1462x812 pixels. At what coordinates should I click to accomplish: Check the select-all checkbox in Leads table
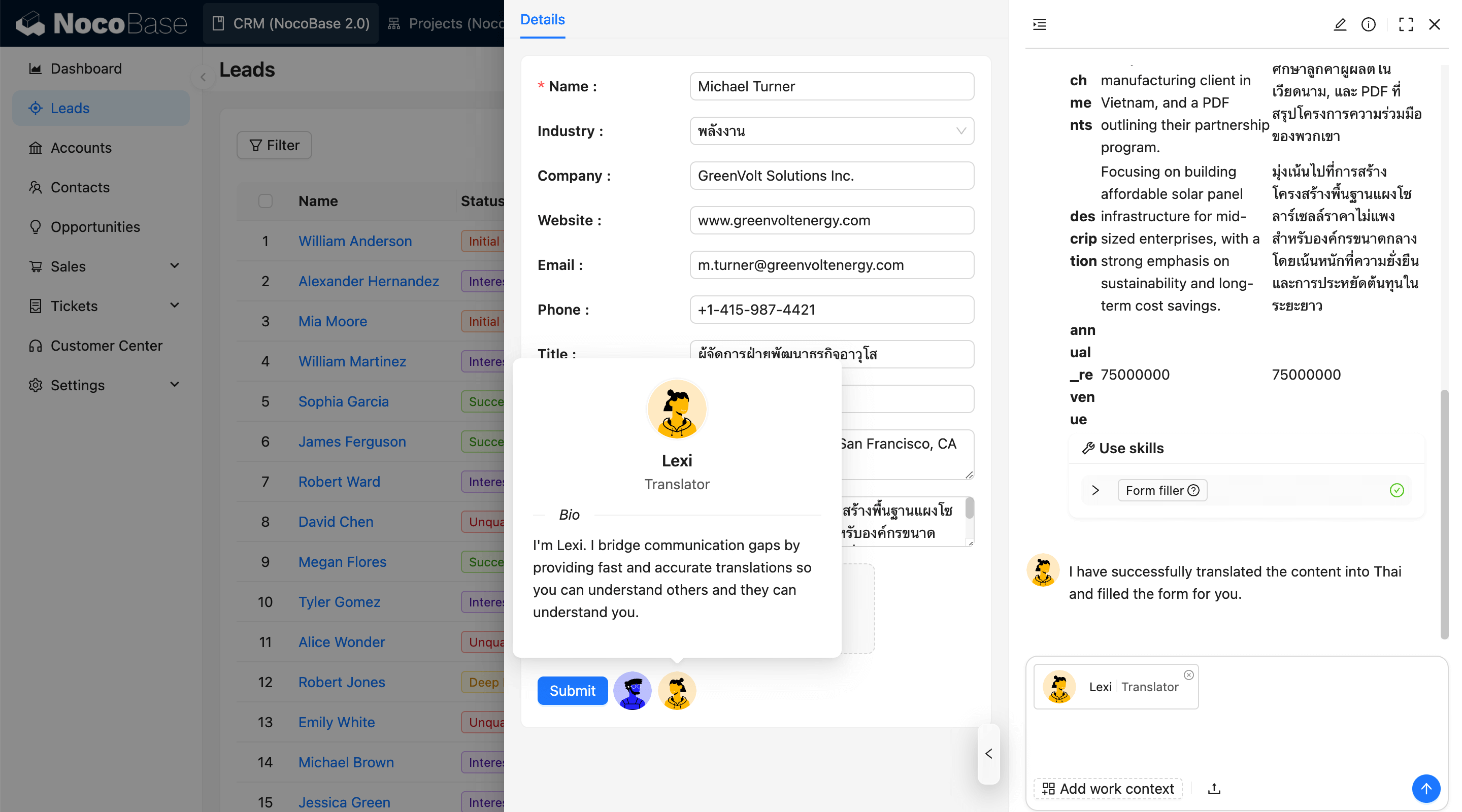[265, 201]
